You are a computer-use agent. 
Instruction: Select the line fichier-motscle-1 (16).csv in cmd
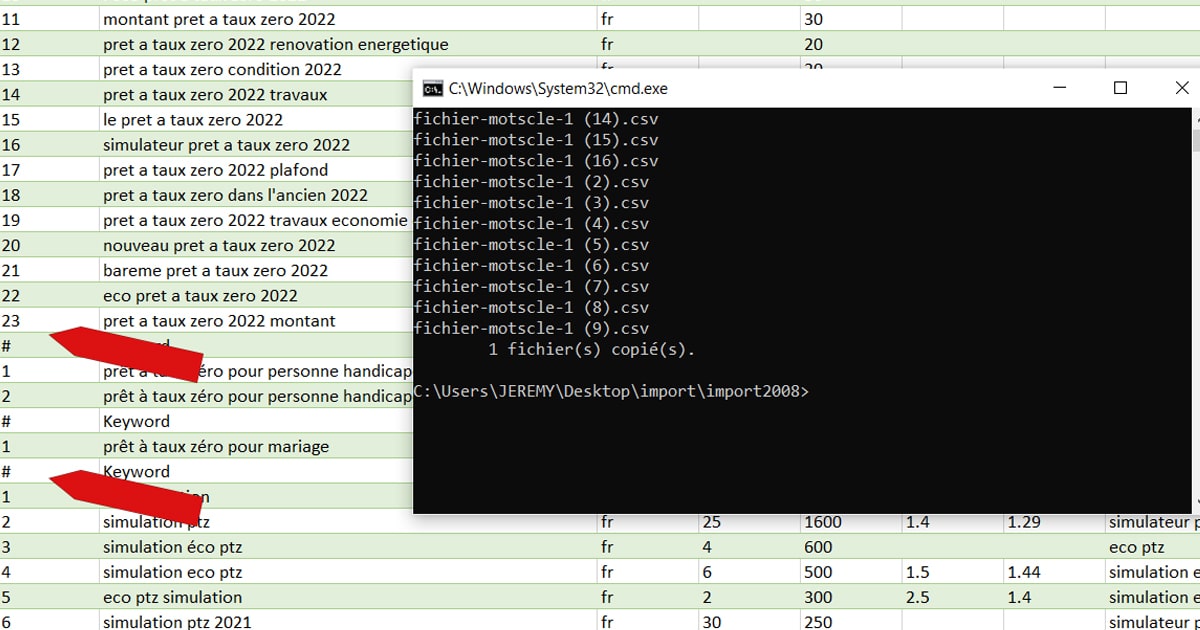click(536, 161)
